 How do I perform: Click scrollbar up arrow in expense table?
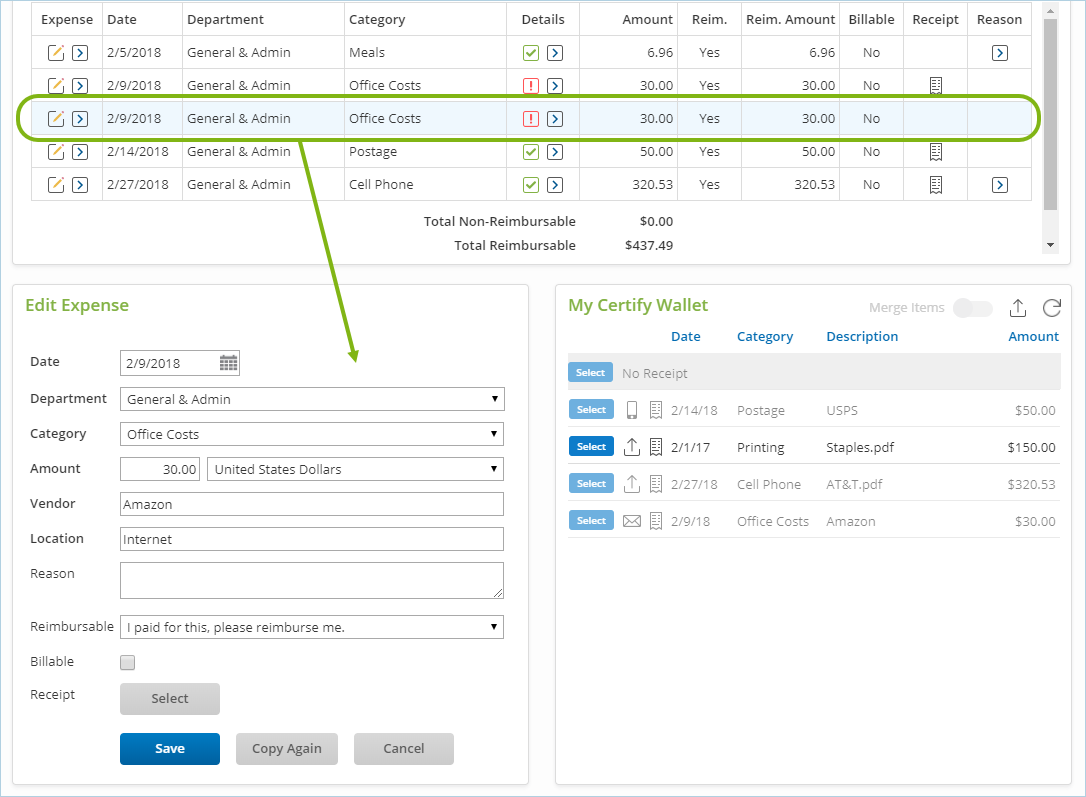pyautogui.click(x=1051, y=11)
